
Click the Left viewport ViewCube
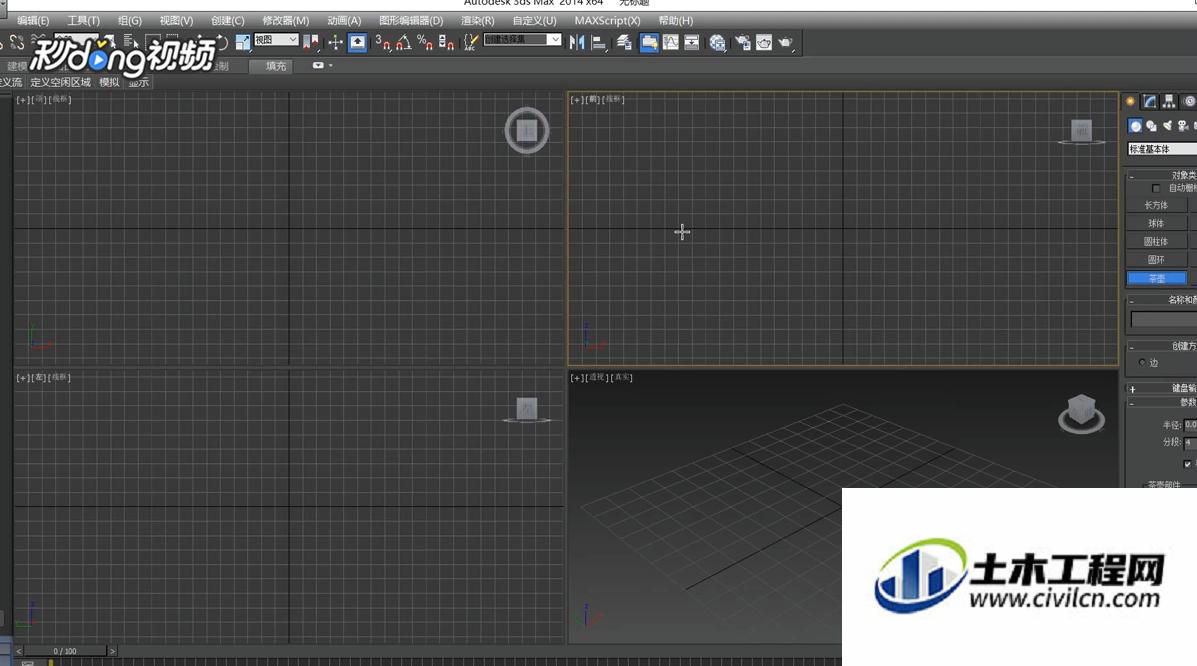527,409
